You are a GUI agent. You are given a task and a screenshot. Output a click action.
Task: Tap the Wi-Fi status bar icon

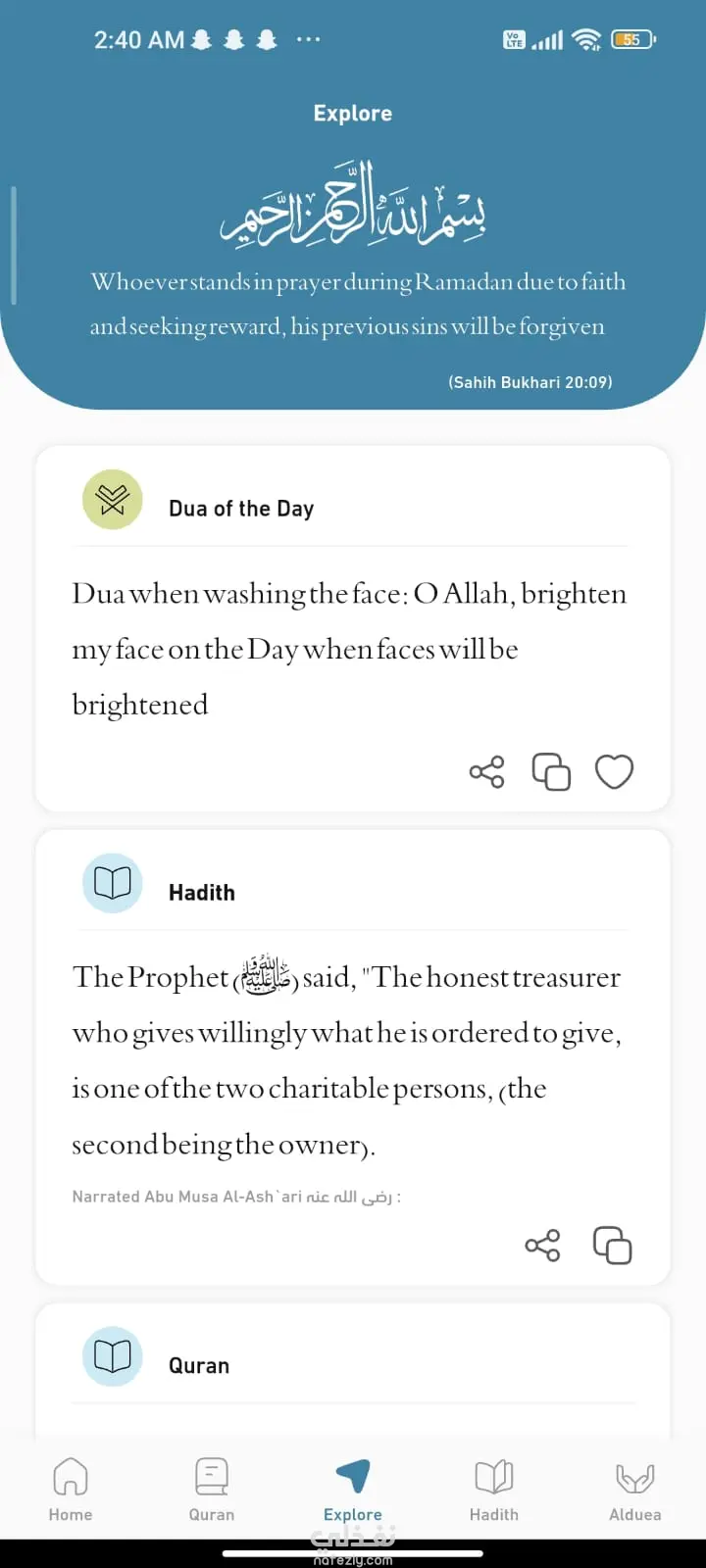(x=586, y=39)
